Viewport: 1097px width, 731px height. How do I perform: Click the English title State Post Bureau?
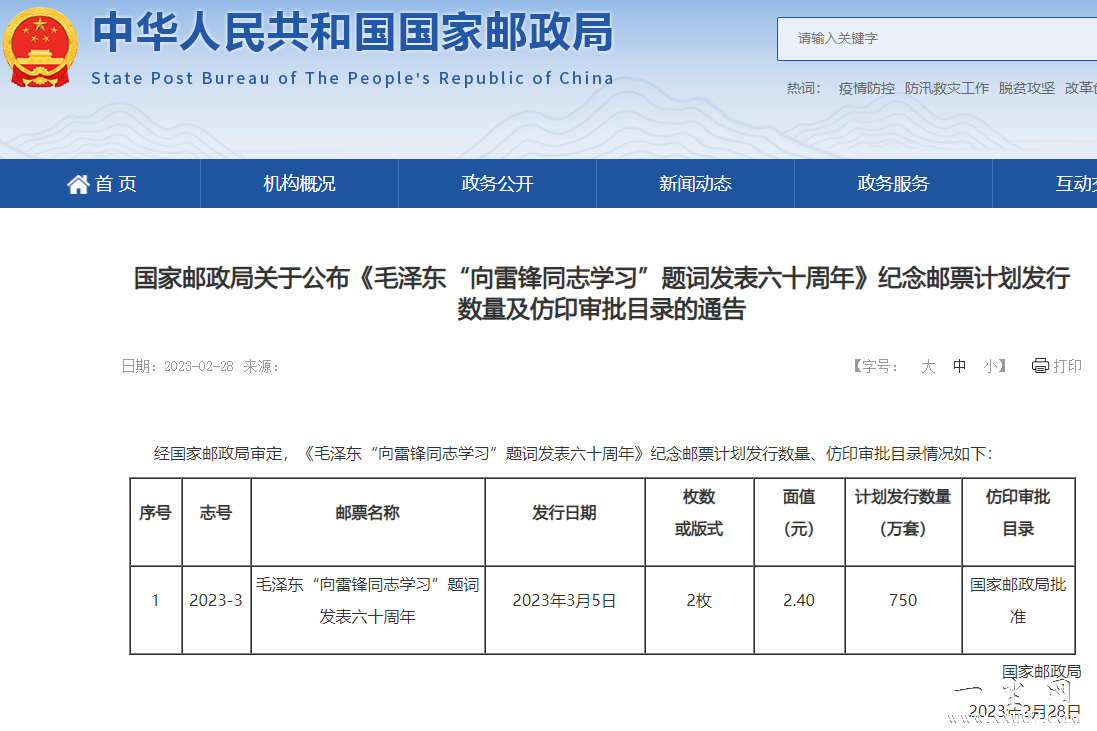pyautogui.click(x=353, y=78)
